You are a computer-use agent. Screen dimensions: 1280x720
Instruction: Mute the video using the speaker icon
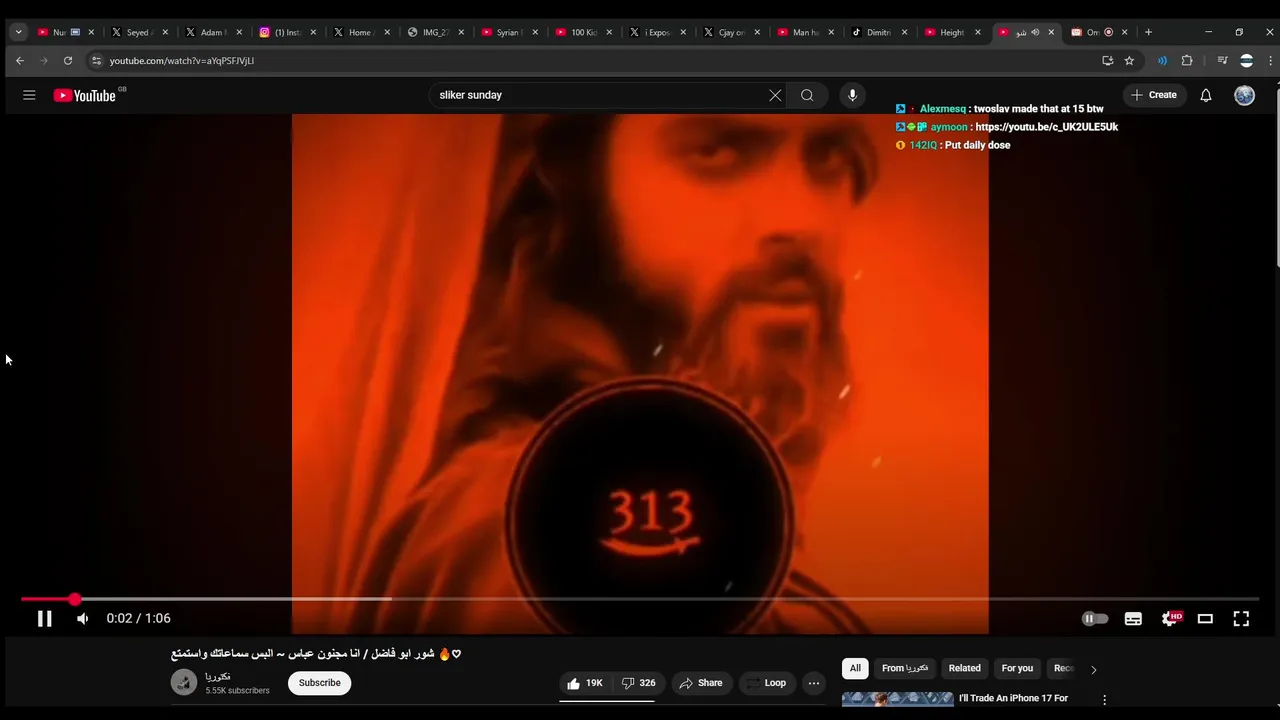click(x=83, y=618)
